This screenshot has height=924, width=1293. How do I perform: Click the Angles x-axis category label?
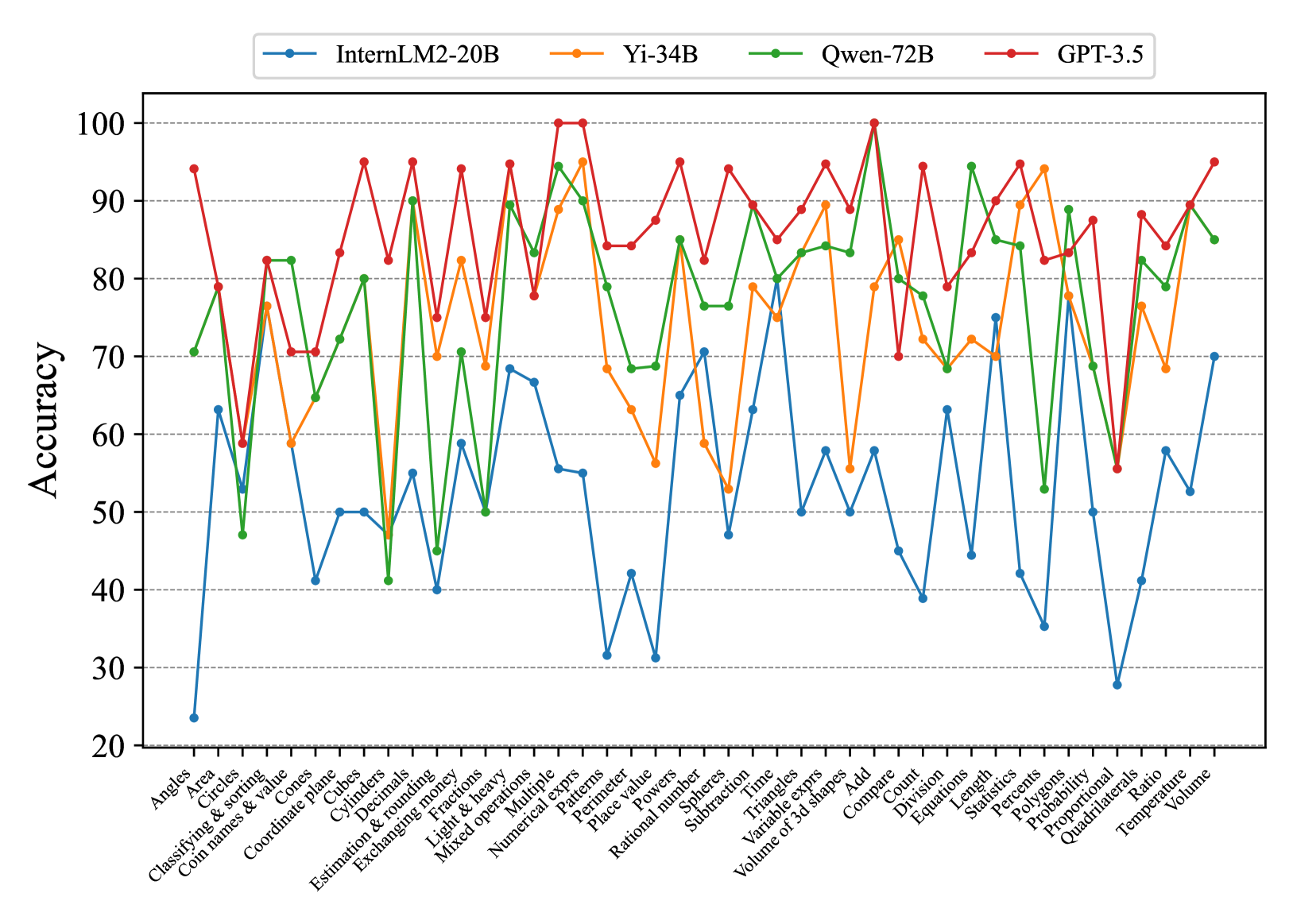pyautogui.click(x=172, y=788)
